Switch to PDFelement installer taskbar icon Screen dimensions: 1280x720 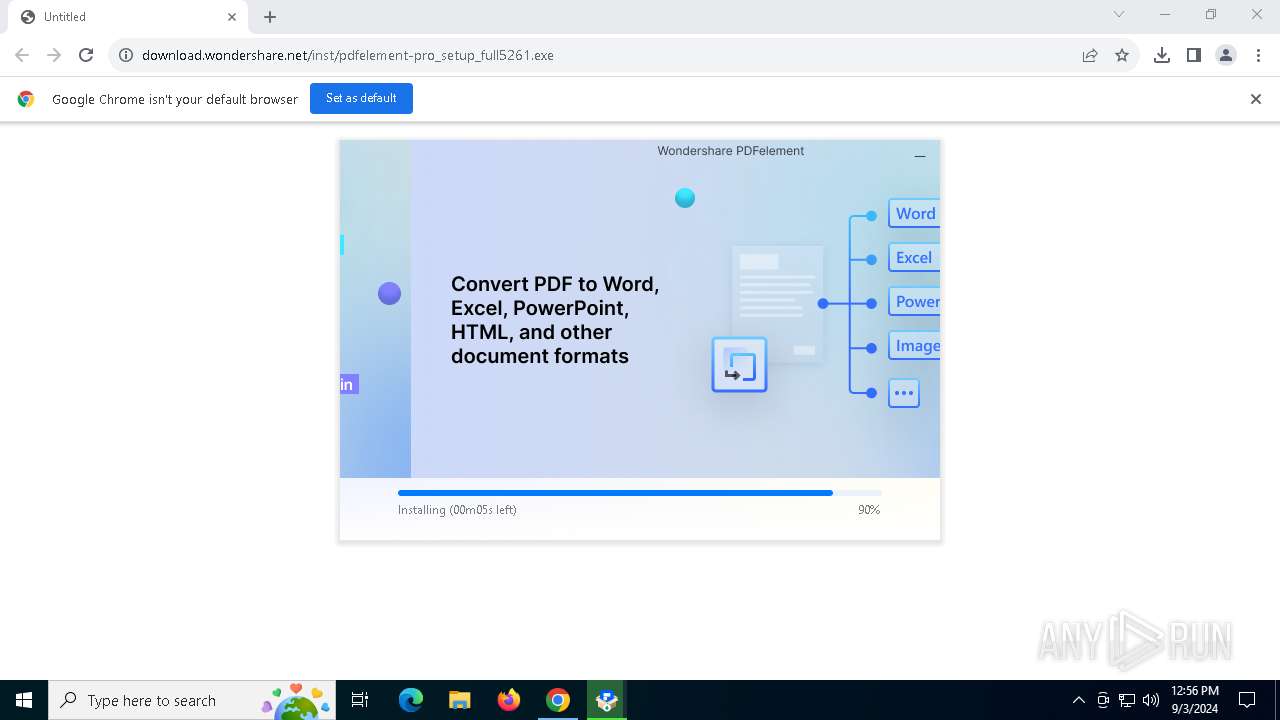(606, 700)
